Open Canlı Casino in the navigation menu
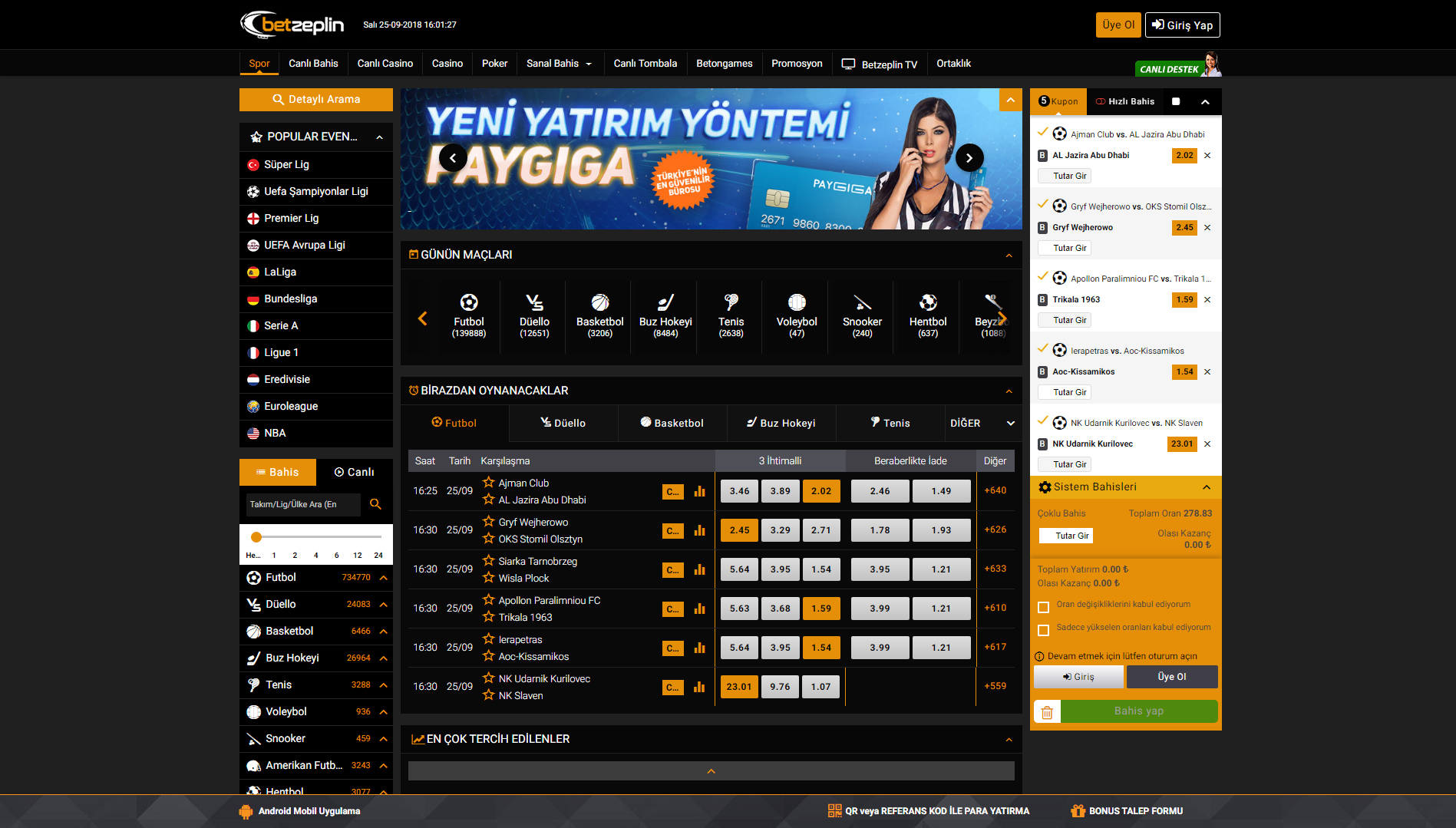This screenshot has width=1456, height=828. click(x=385, y=64)
